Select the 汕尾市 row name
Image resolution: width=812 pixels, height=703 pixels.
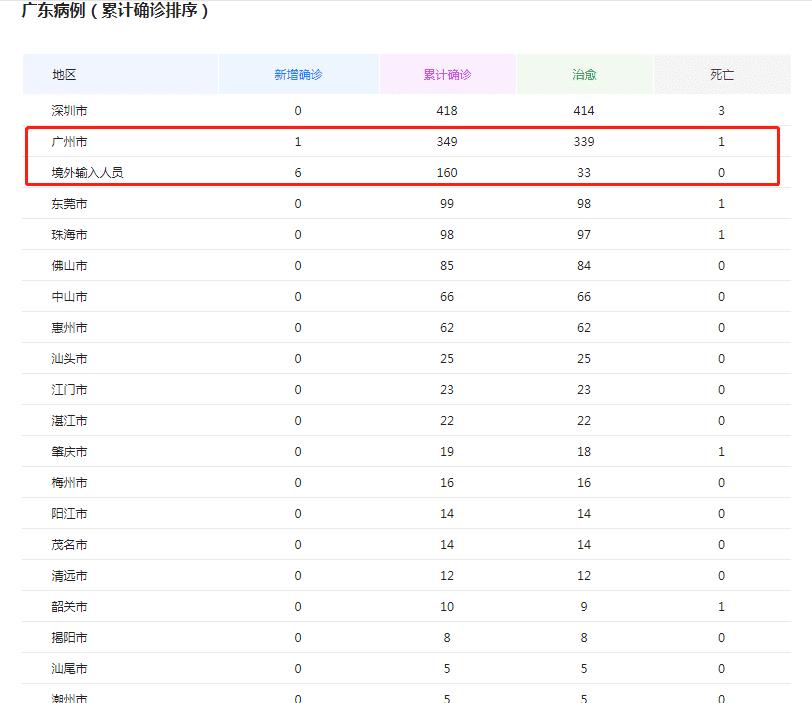(69, 669)
